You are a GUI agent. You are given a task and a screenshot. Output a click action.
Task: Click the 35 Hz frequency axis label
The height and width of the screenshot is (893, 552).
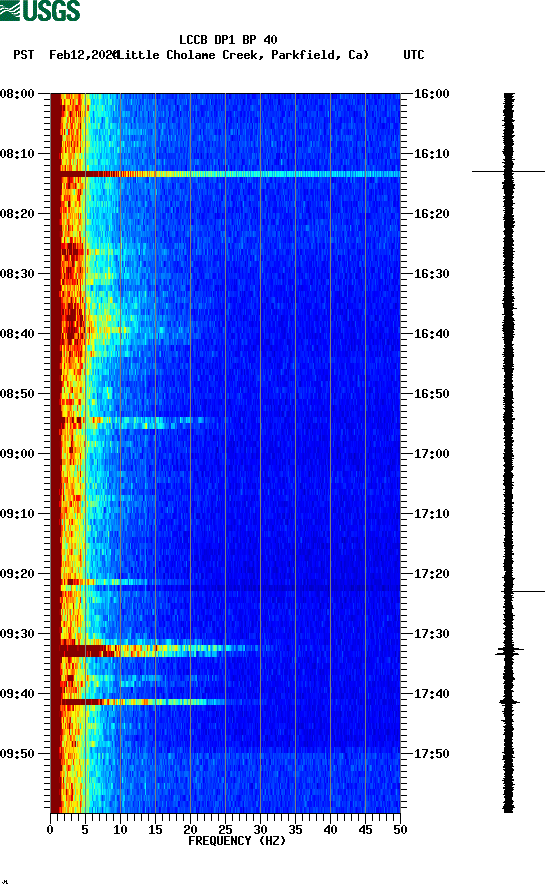pos(295,830)
